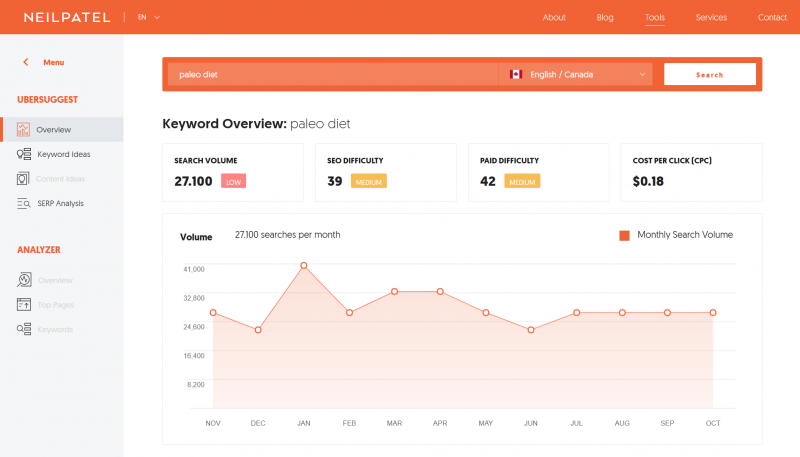Viewport: 800px width, 457px height.
Task: Click the Top Pages icon
Action: [23, 304]
